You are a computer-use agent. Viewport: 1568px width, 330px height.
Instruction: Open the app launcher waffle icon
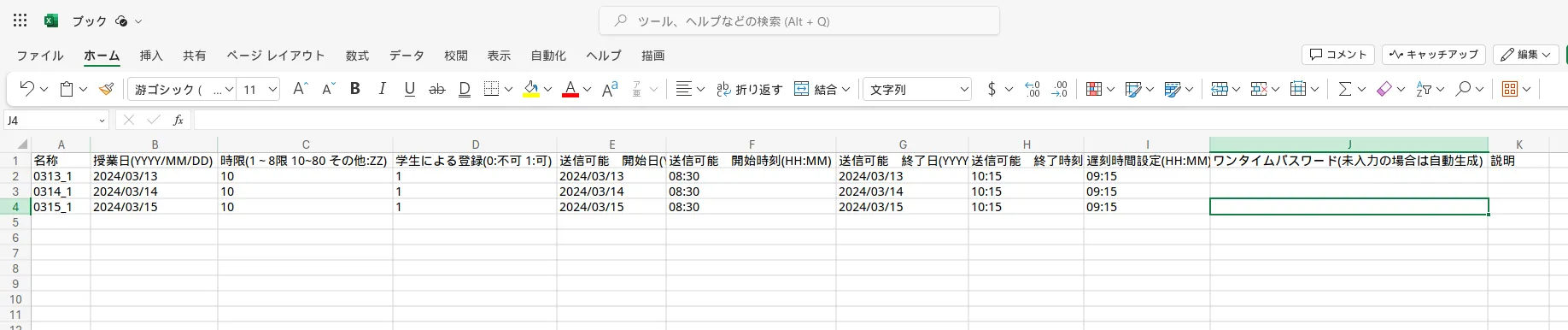coord(20,21)
